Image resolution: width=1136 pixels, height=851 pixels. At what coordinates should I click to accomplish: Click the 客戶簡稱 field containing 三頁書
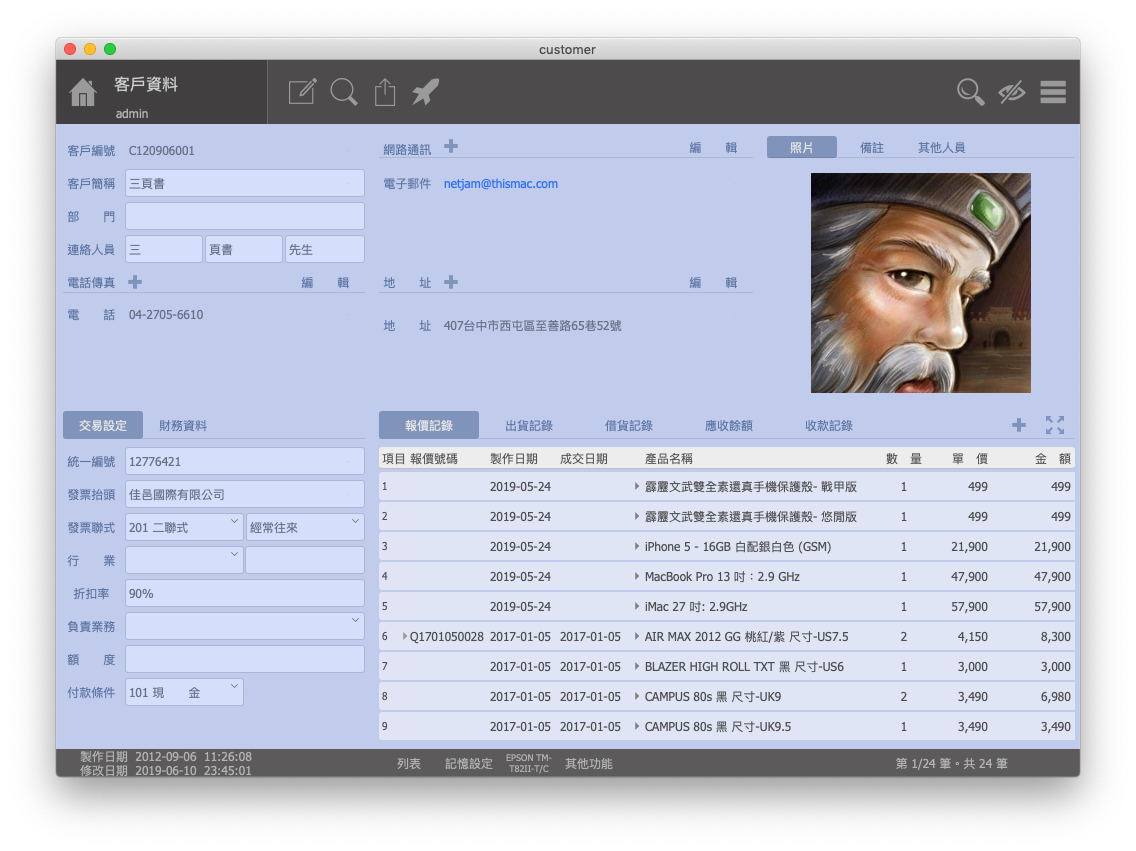(245, 183)
